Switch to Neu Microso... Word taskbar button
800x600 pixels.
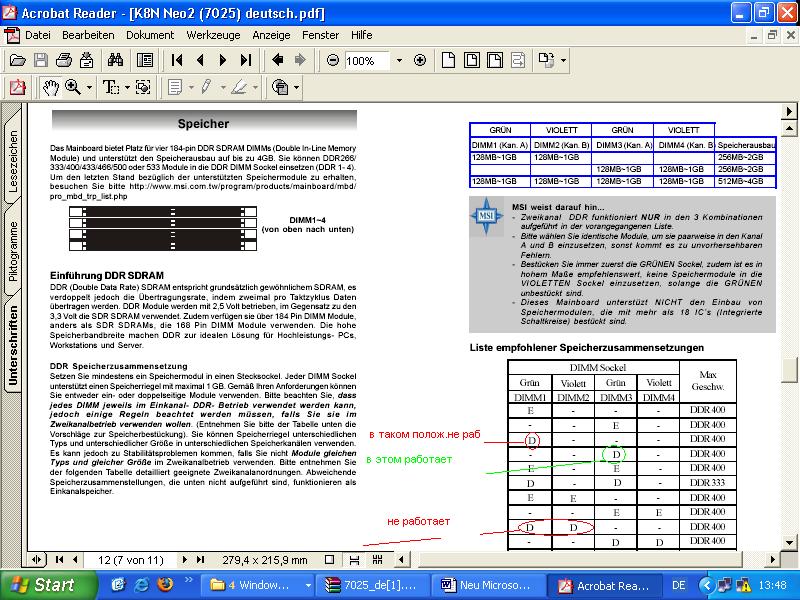click(x=487, y=585)
